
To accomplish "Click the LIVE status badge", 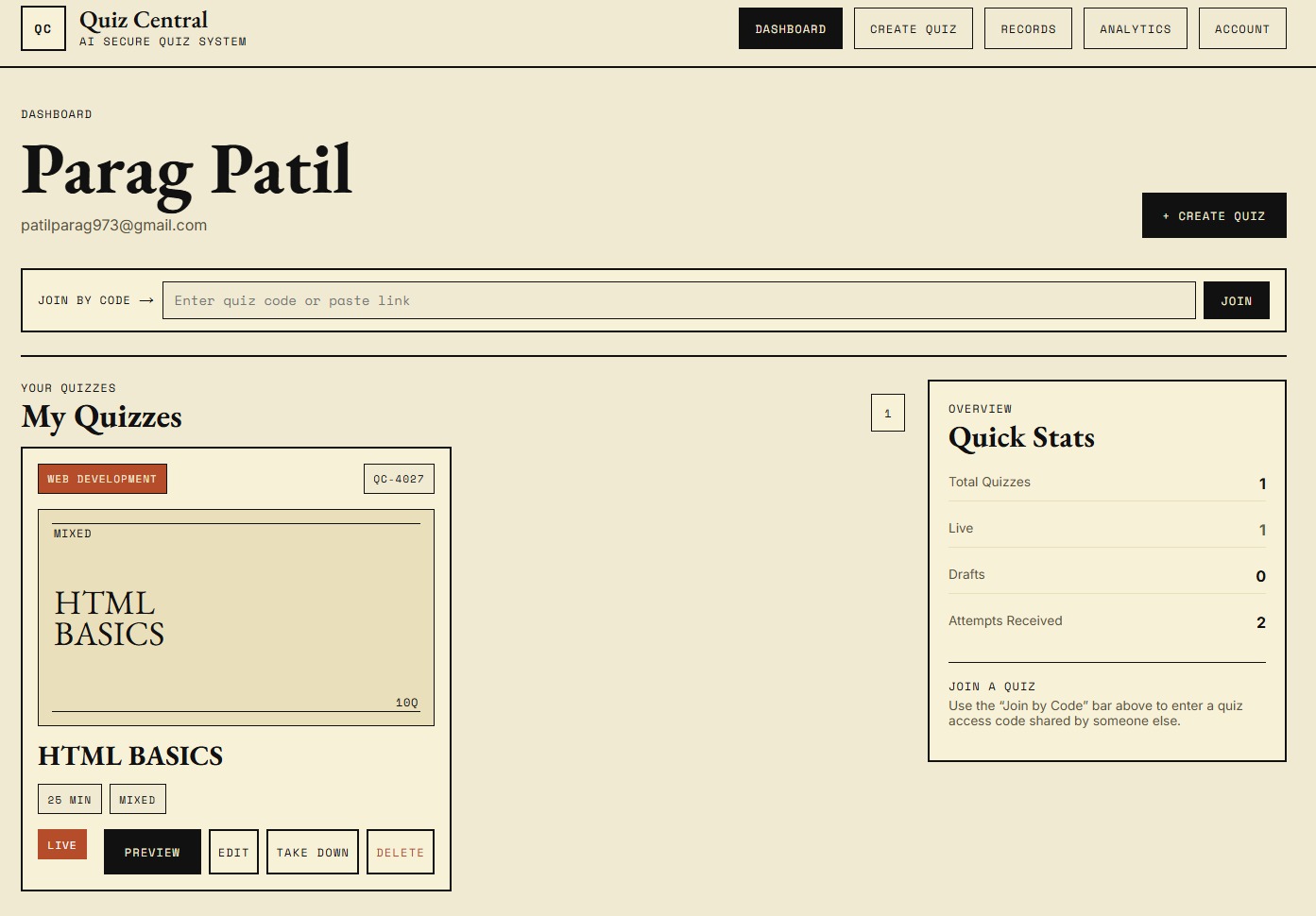I will 62,844.
